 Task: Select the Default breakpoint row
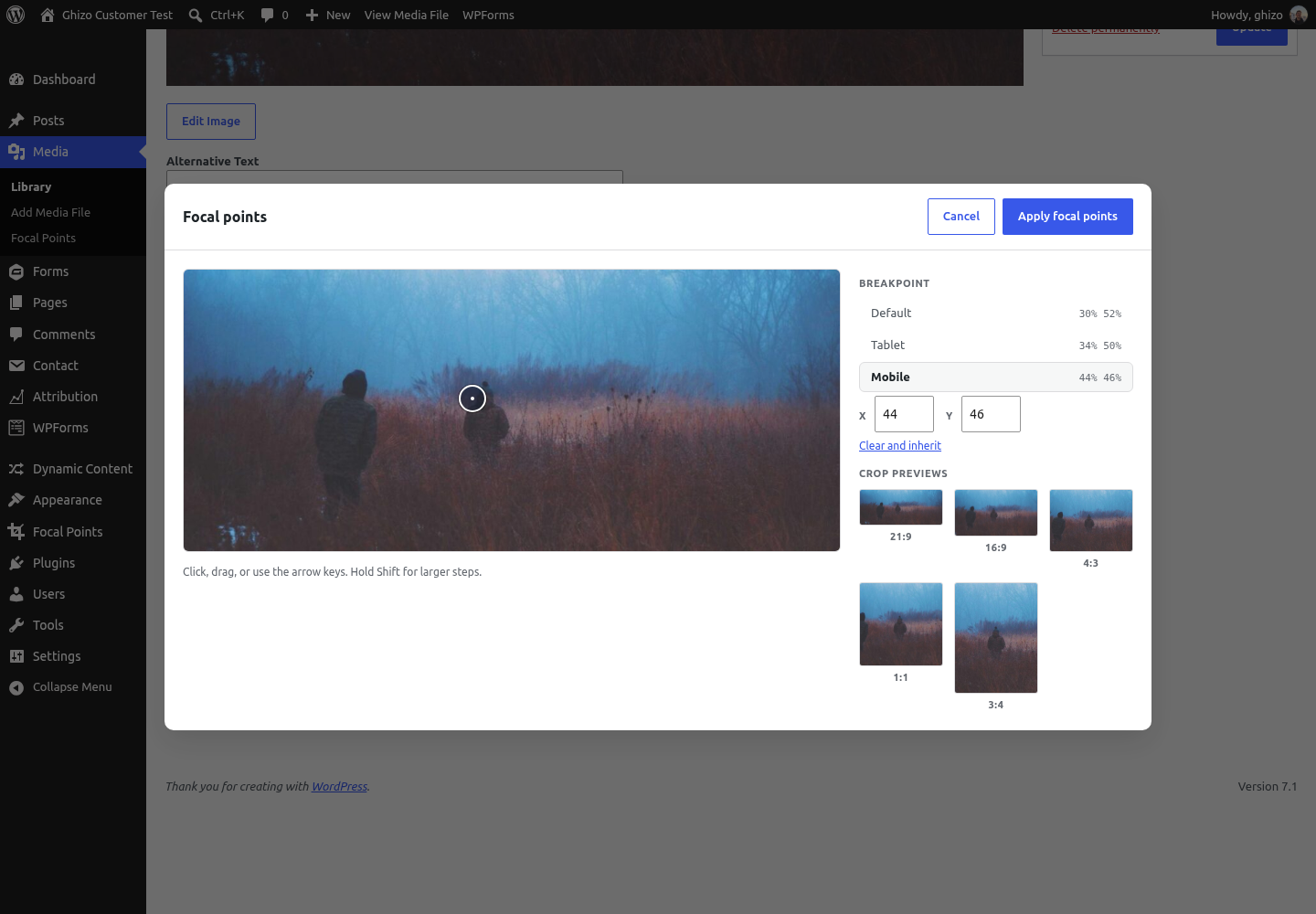point(996,314)
